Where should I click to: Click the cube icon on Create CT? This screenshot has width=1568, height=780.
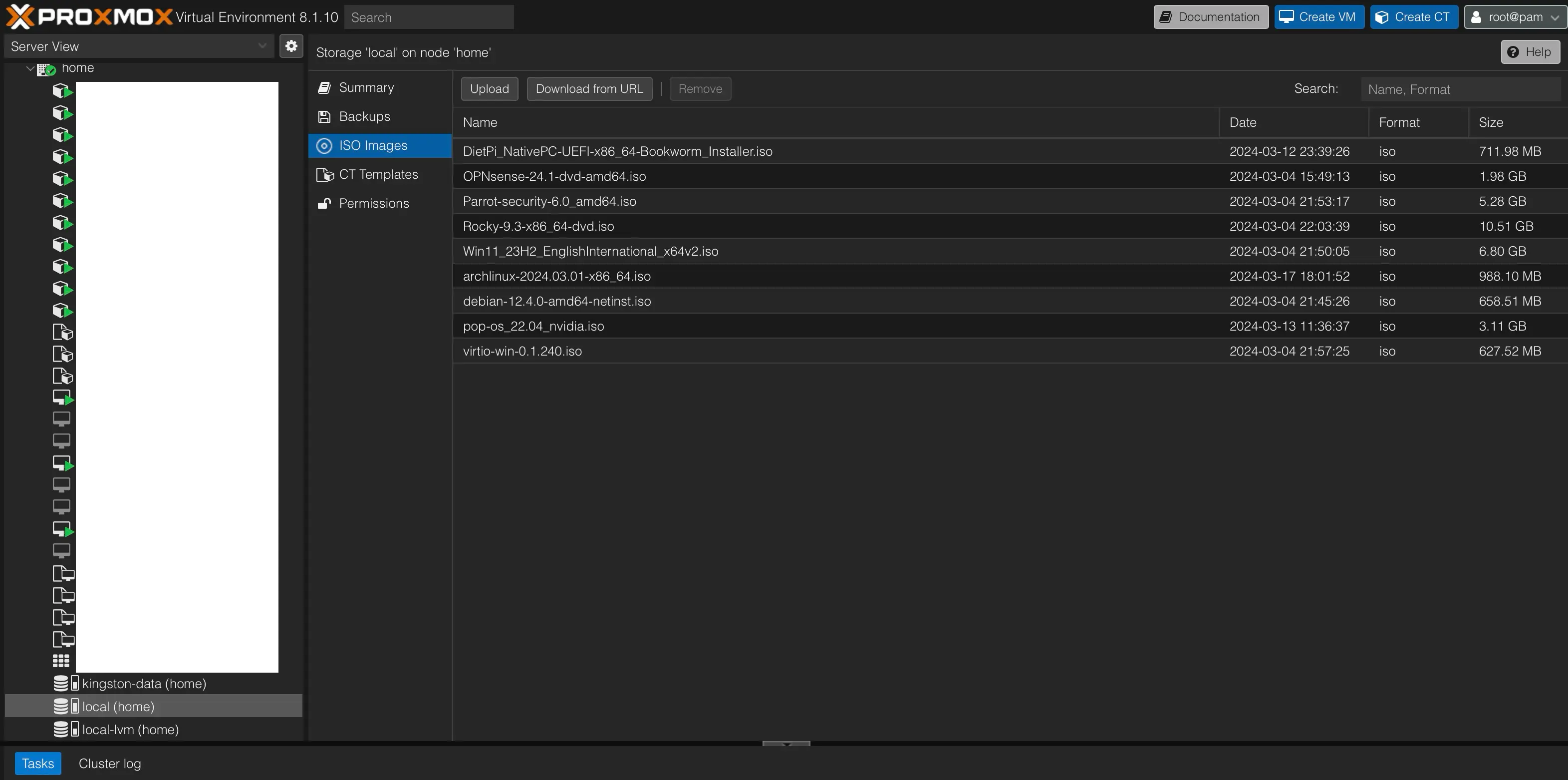click(x=1382, y=17)
